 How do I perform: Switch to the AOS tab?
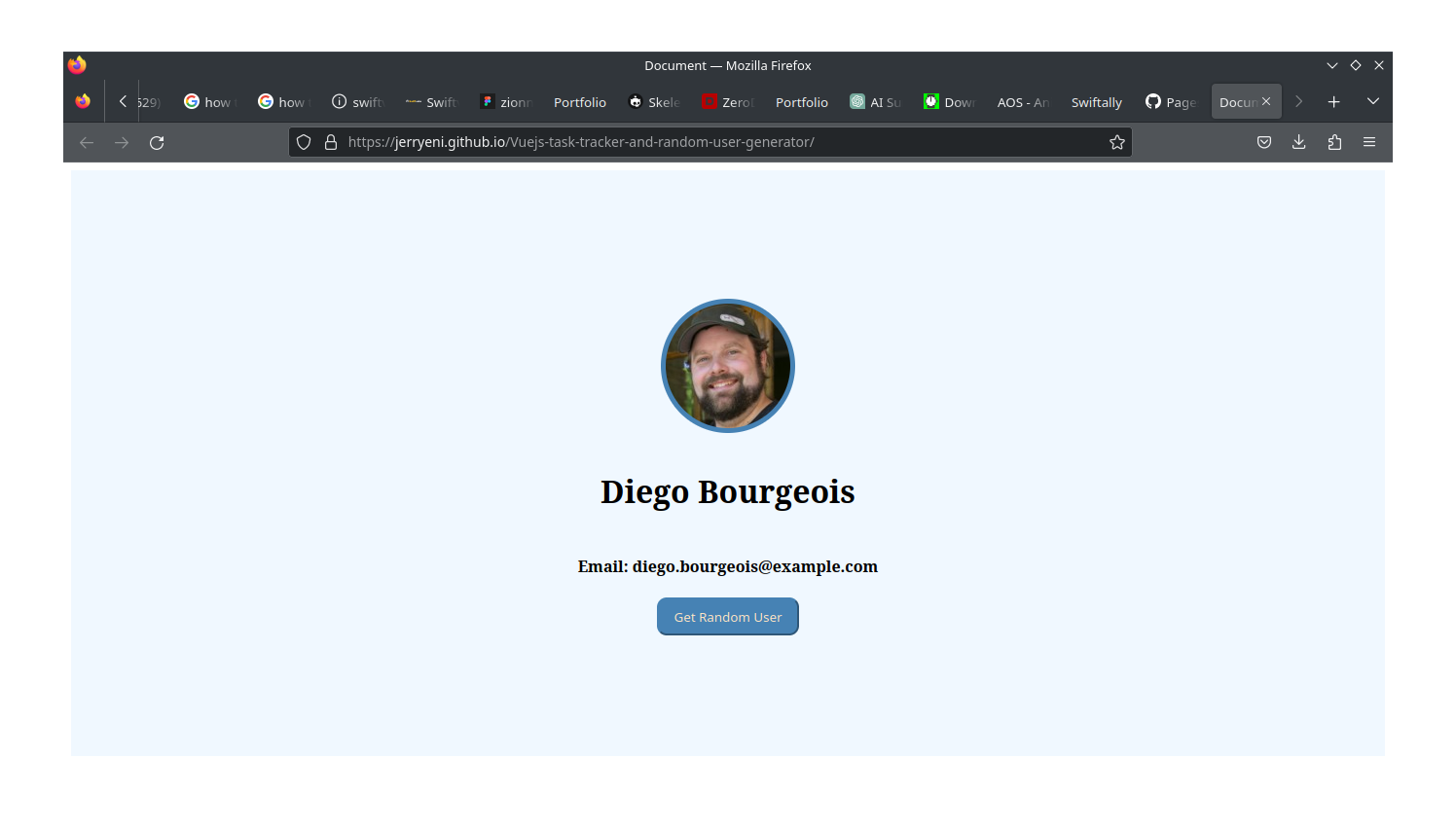(1022, 102)
